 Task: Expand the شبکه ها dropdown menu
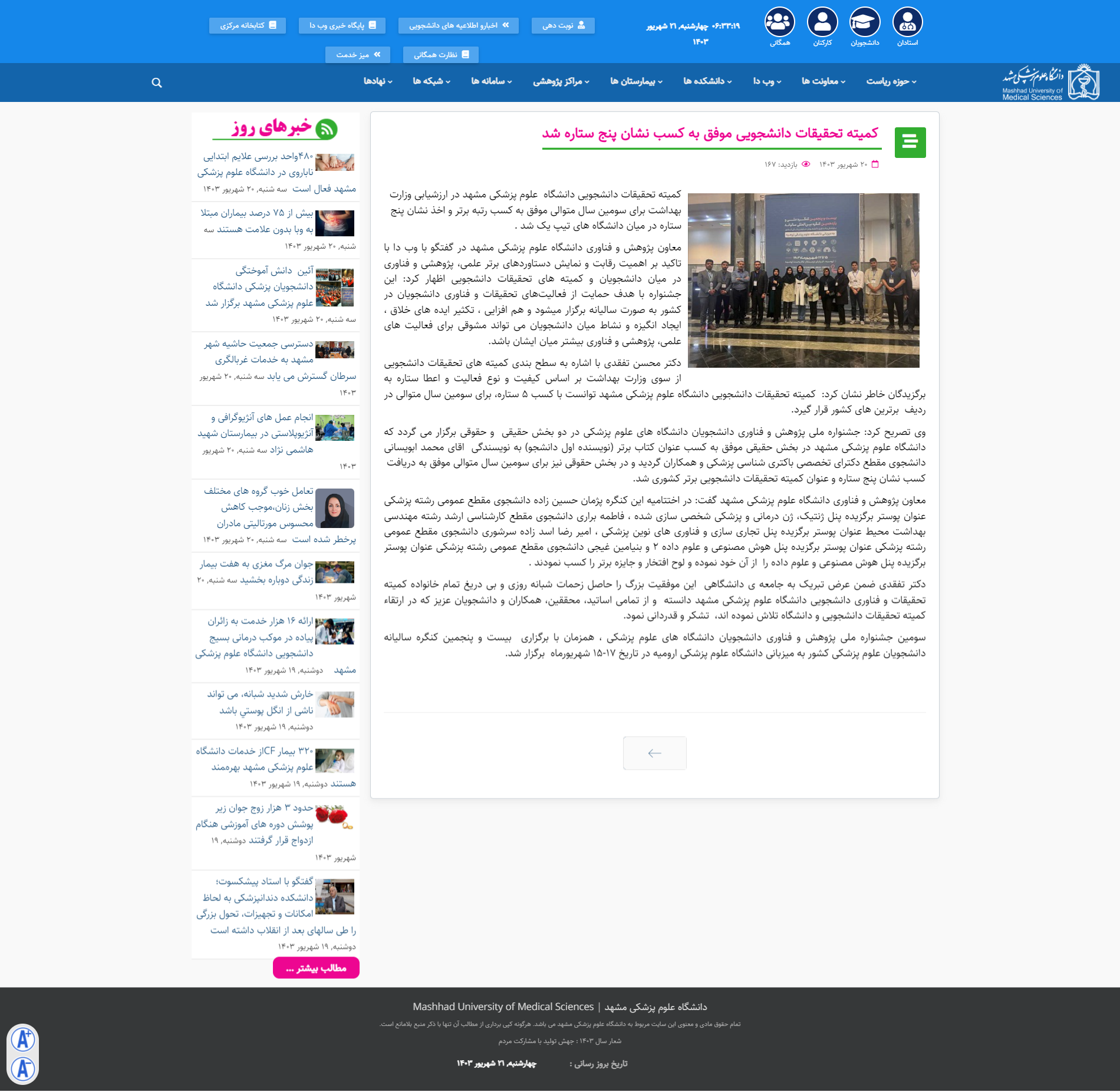coord(431,81)
